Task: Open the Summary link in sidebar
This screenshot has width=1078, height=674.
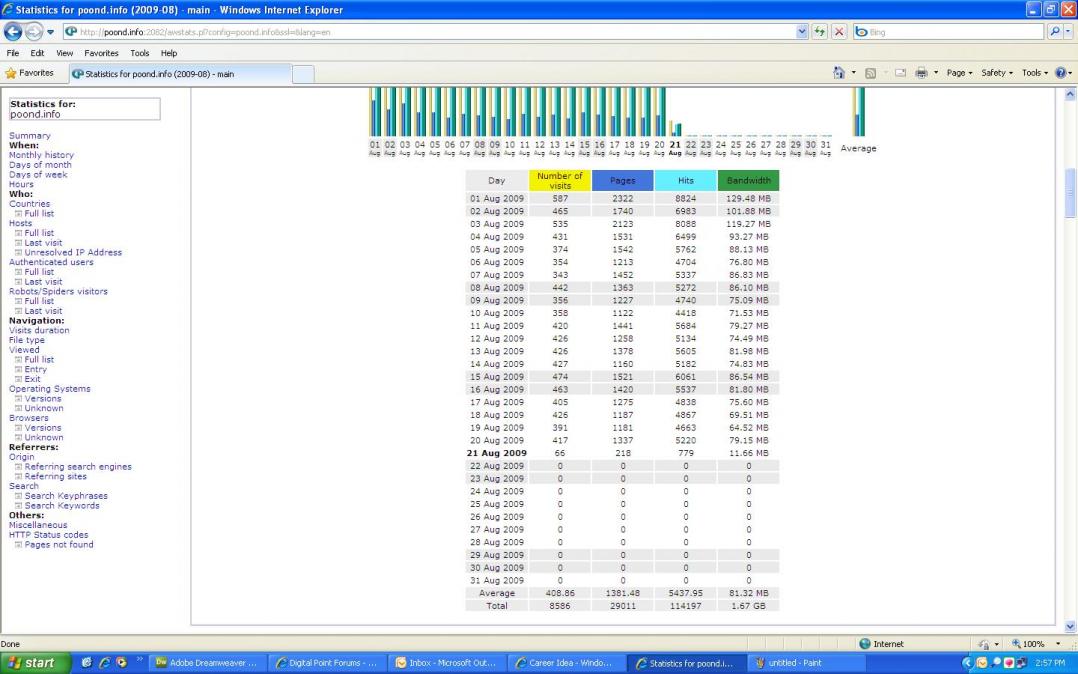Action: pos(30,135)
